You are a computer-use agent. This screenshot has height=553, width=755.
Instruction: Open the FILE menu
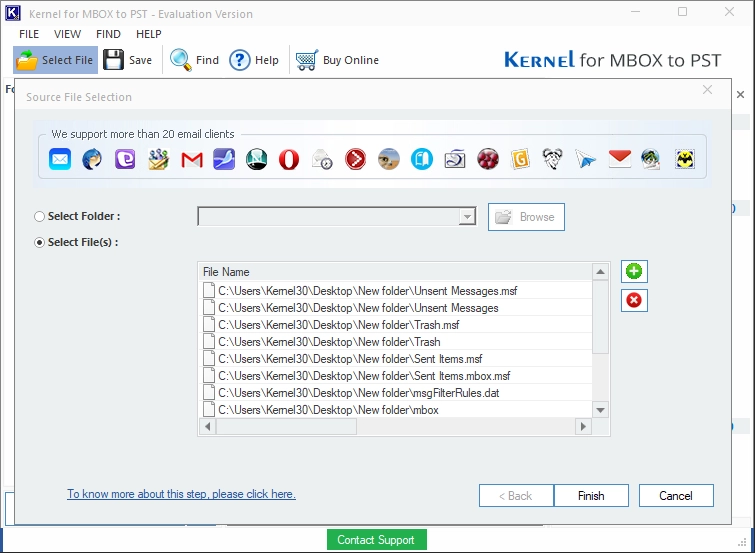point(29,34)
